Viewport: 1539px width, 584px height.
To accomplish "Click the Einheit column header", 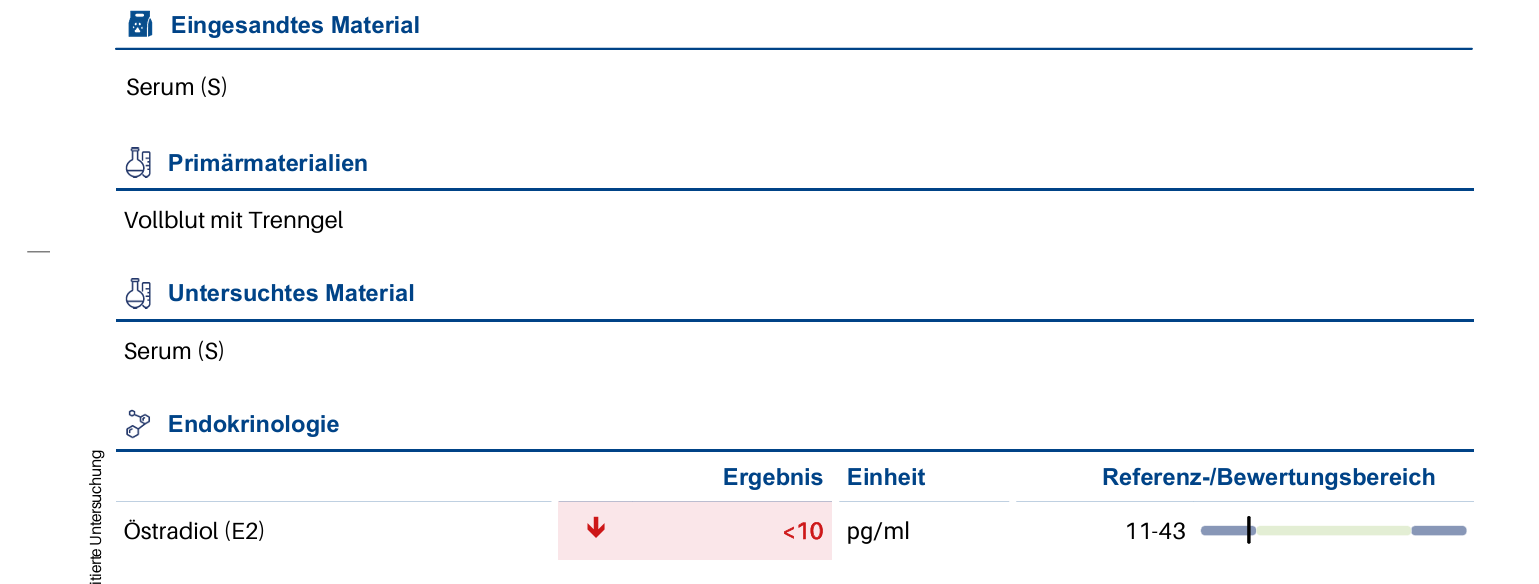I will tap(886, 477).
